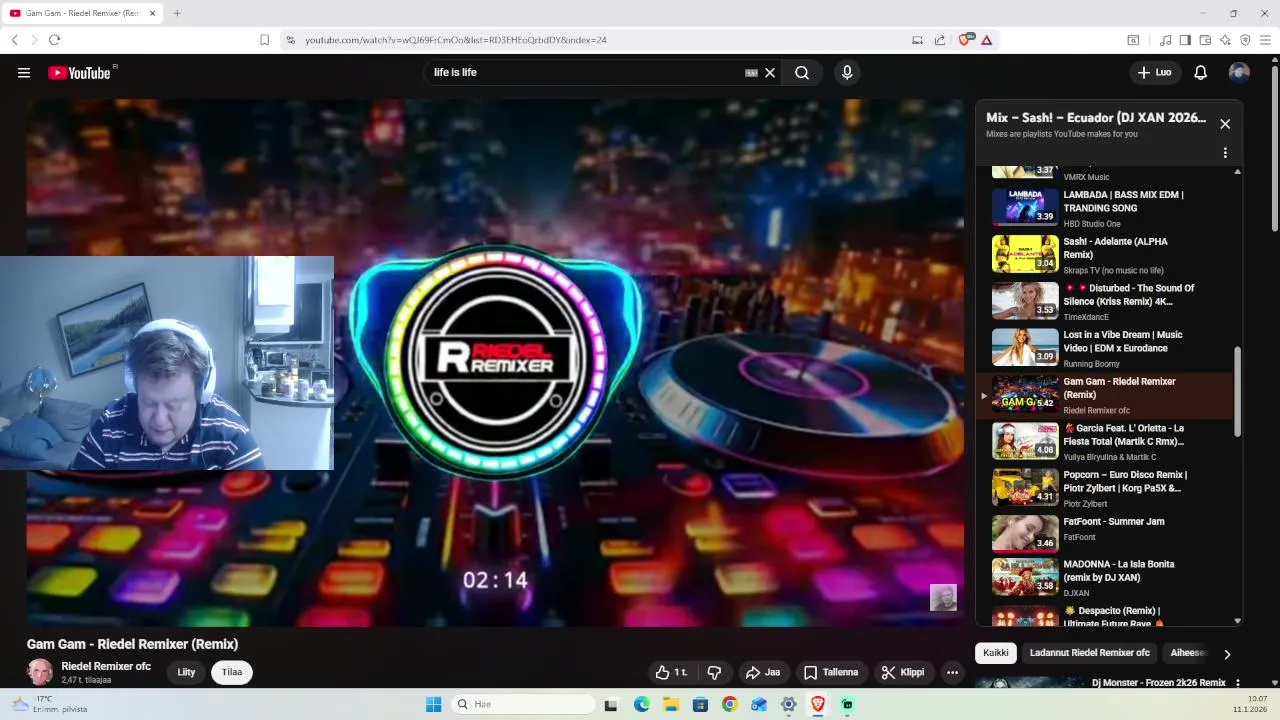Screen dimensions: 1280x720
Task: Run the search with magnifier button
Action: [x=802, y=72]
